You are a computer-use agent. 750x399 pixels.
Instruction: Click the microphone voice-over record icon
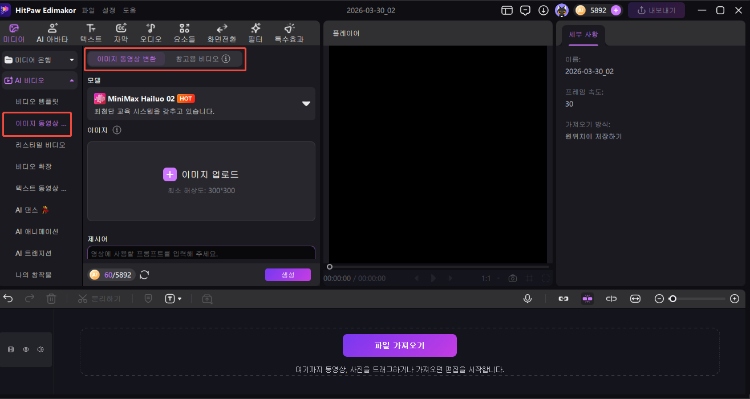click(528, 299)
